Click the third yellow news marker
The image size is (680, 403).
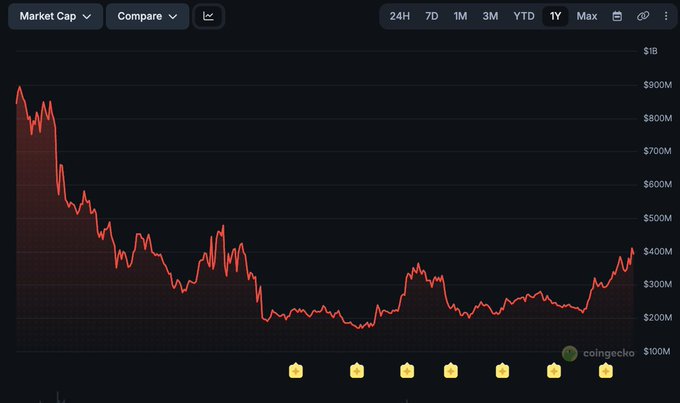pos(407,371)
